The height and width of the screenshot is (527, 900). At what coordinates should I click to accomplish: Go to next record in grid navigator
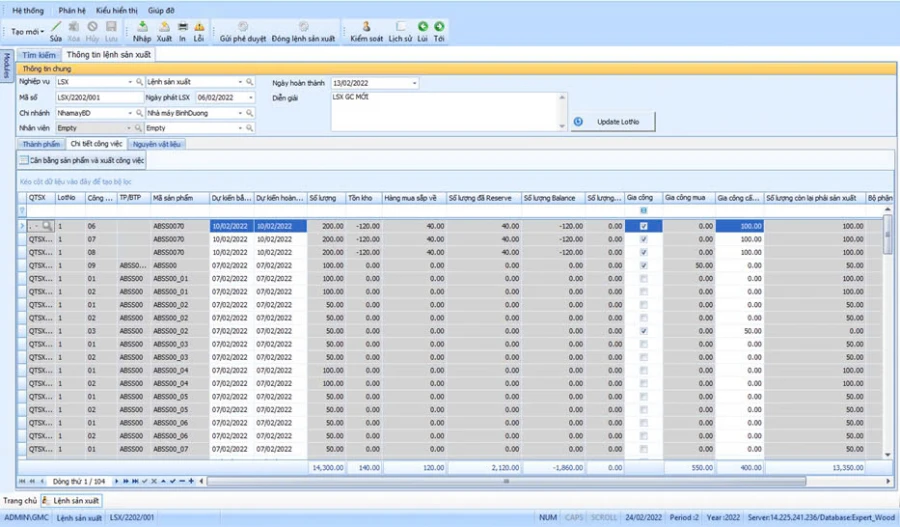(x=117, y=481)
